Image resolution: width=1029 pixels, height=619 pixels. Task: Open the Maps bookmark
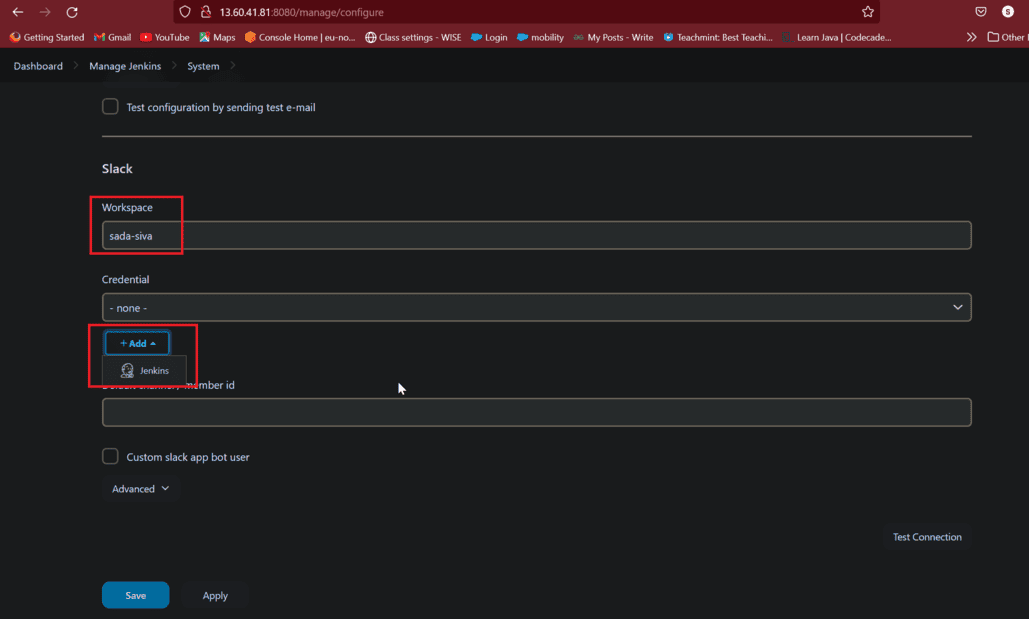click(x=217, y=37)
